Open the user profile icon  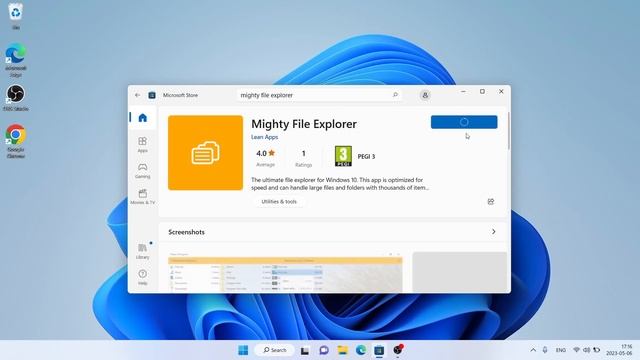tap(425, 95)
